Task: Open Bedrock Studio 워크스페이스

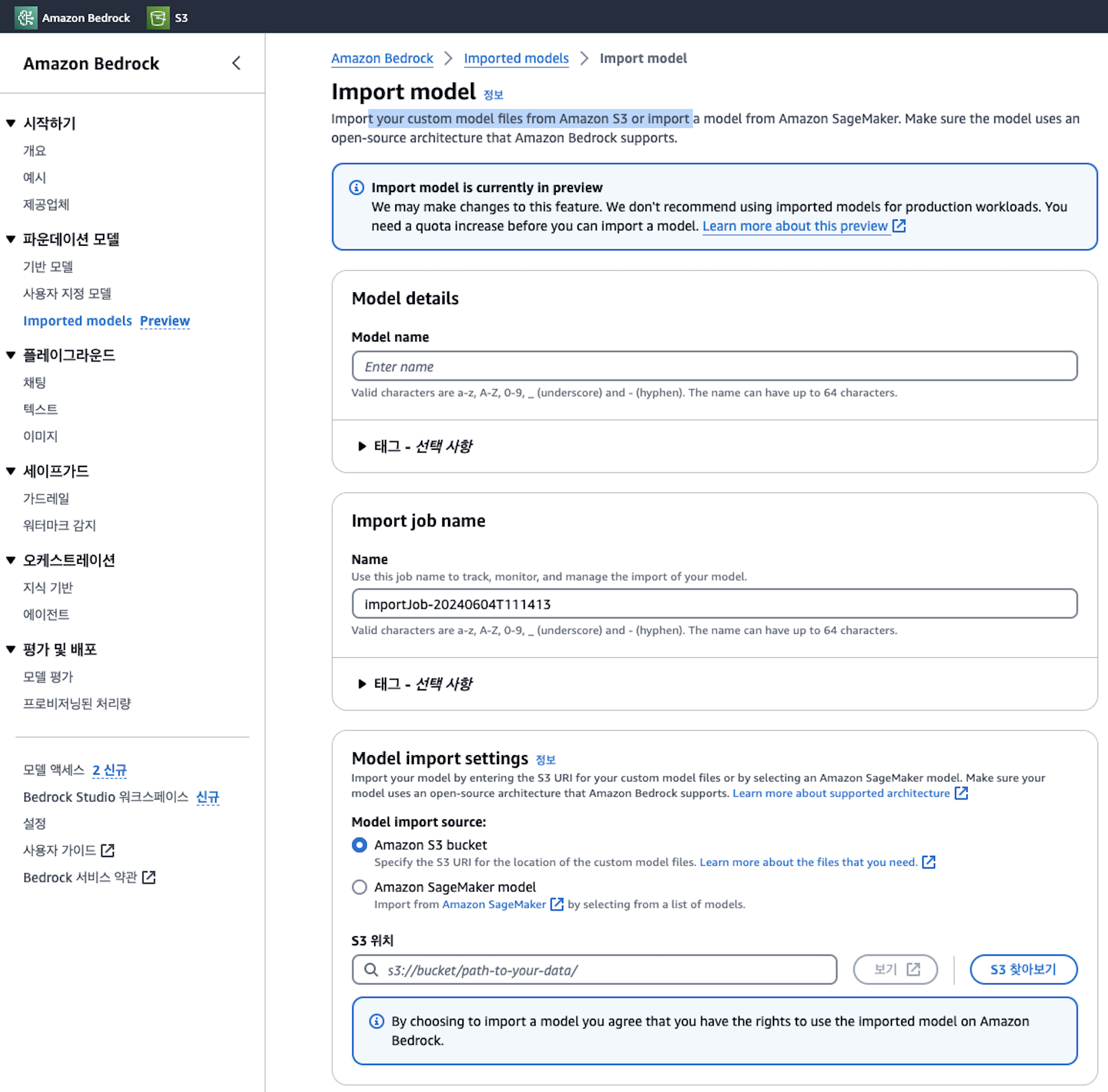Action: 105,797
